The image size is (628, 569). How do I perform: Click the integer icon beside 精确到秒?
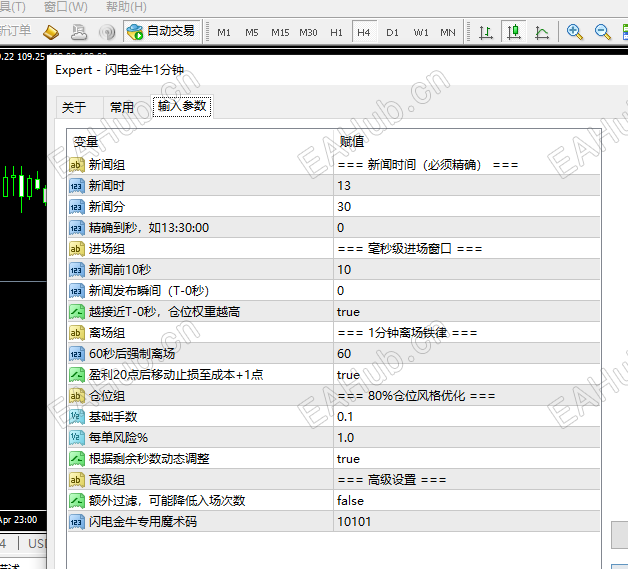coord(76,227)
